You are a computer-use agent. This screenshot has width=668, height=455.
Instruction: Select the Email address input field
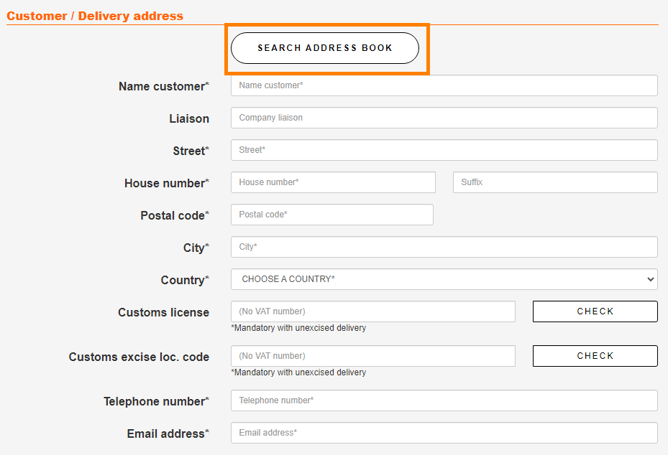[x=444, y=433]
